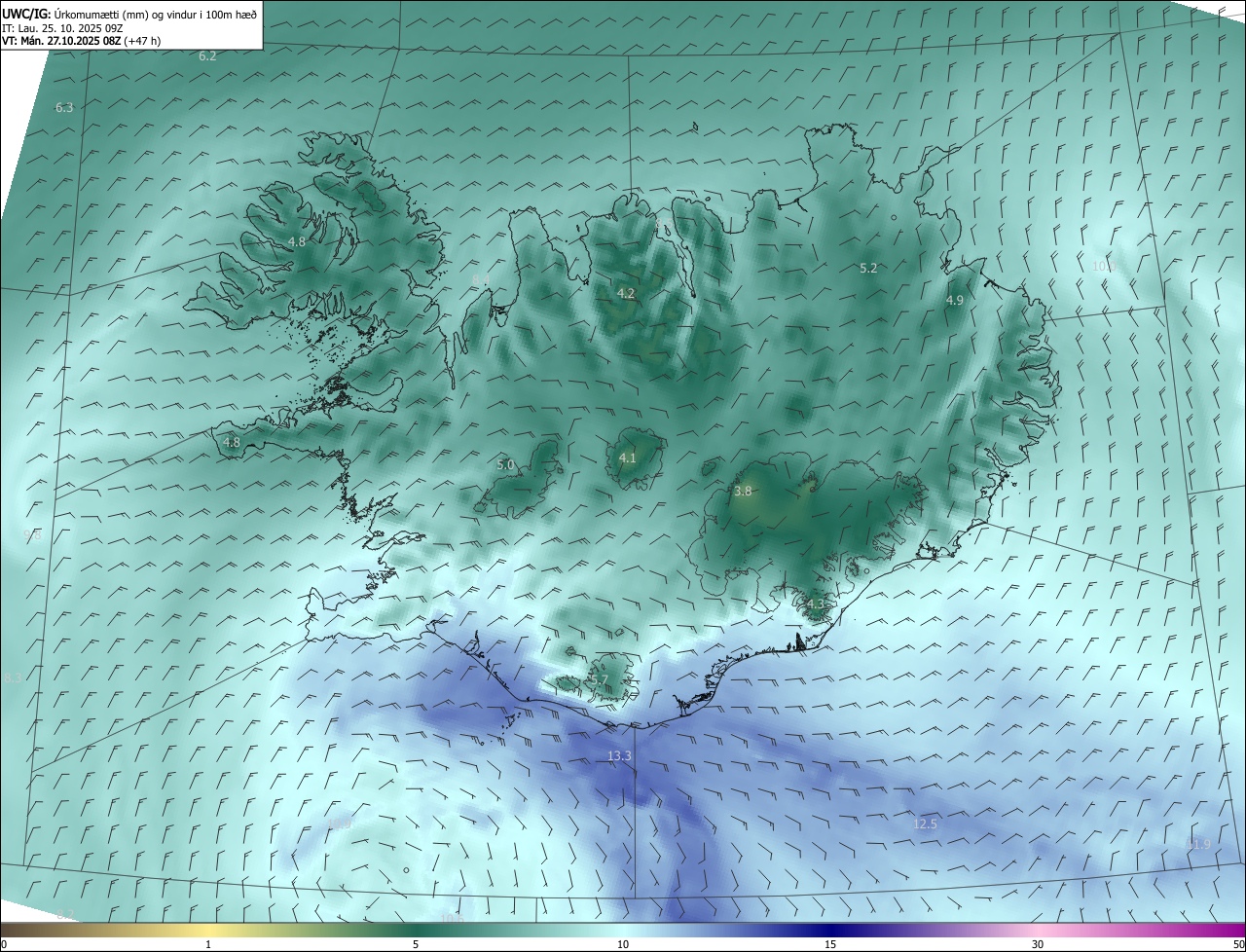
Task: Click the faint 10.0 value east of Iceland
Action: coord(1103,266)
